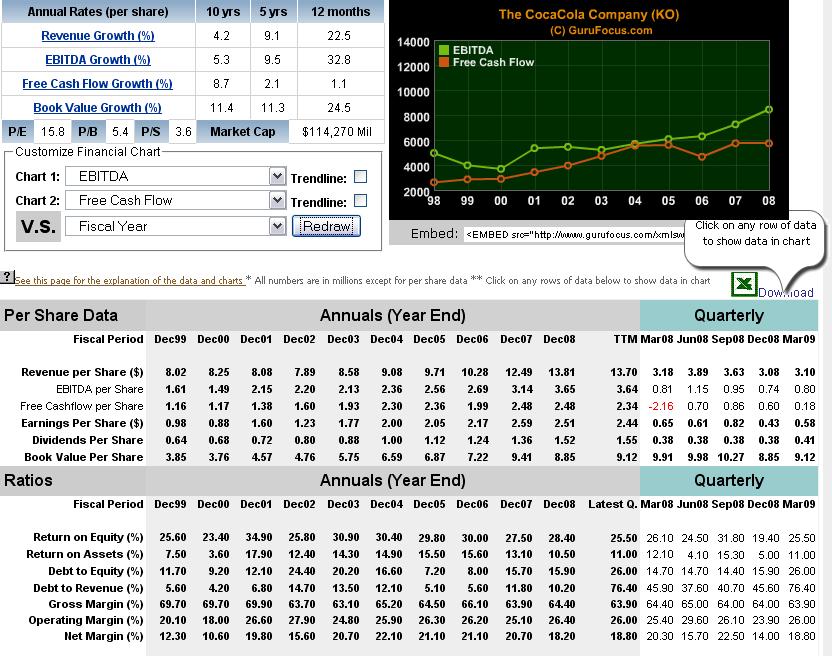
Task: Expand the V.S. Fiscal Year dropdown
Action: [277, 227]
